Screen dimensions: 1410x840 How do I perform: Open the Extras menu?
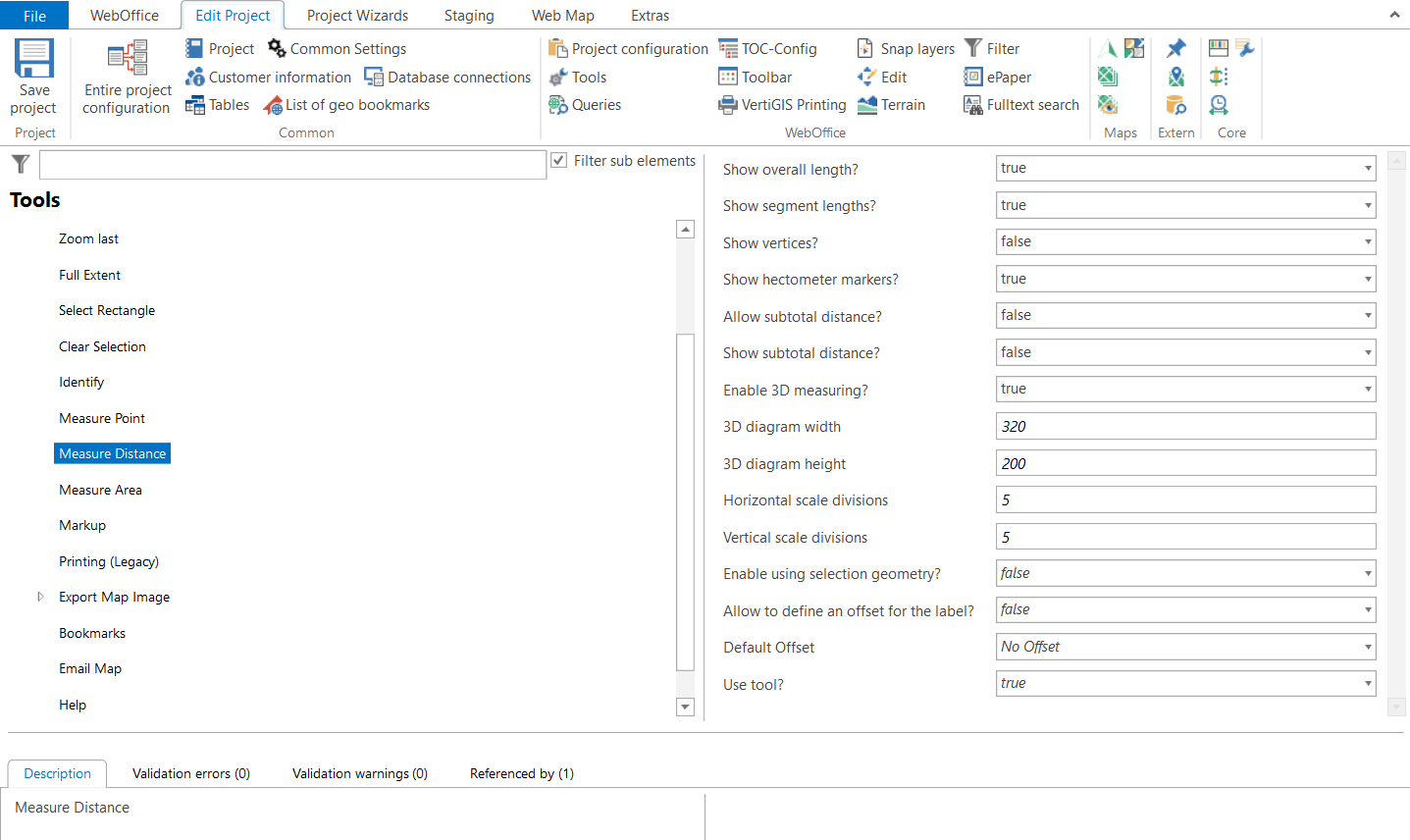650,15
